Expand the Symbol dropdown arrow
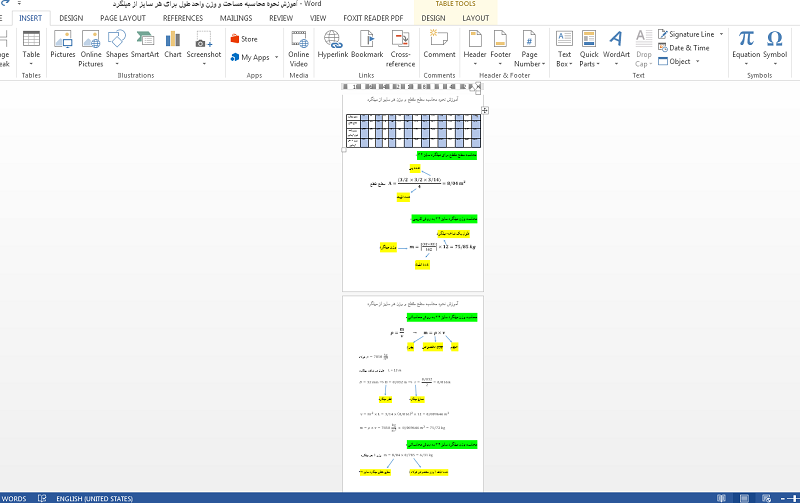The width and height of the screenshot is (800, 503). point(775,64)
